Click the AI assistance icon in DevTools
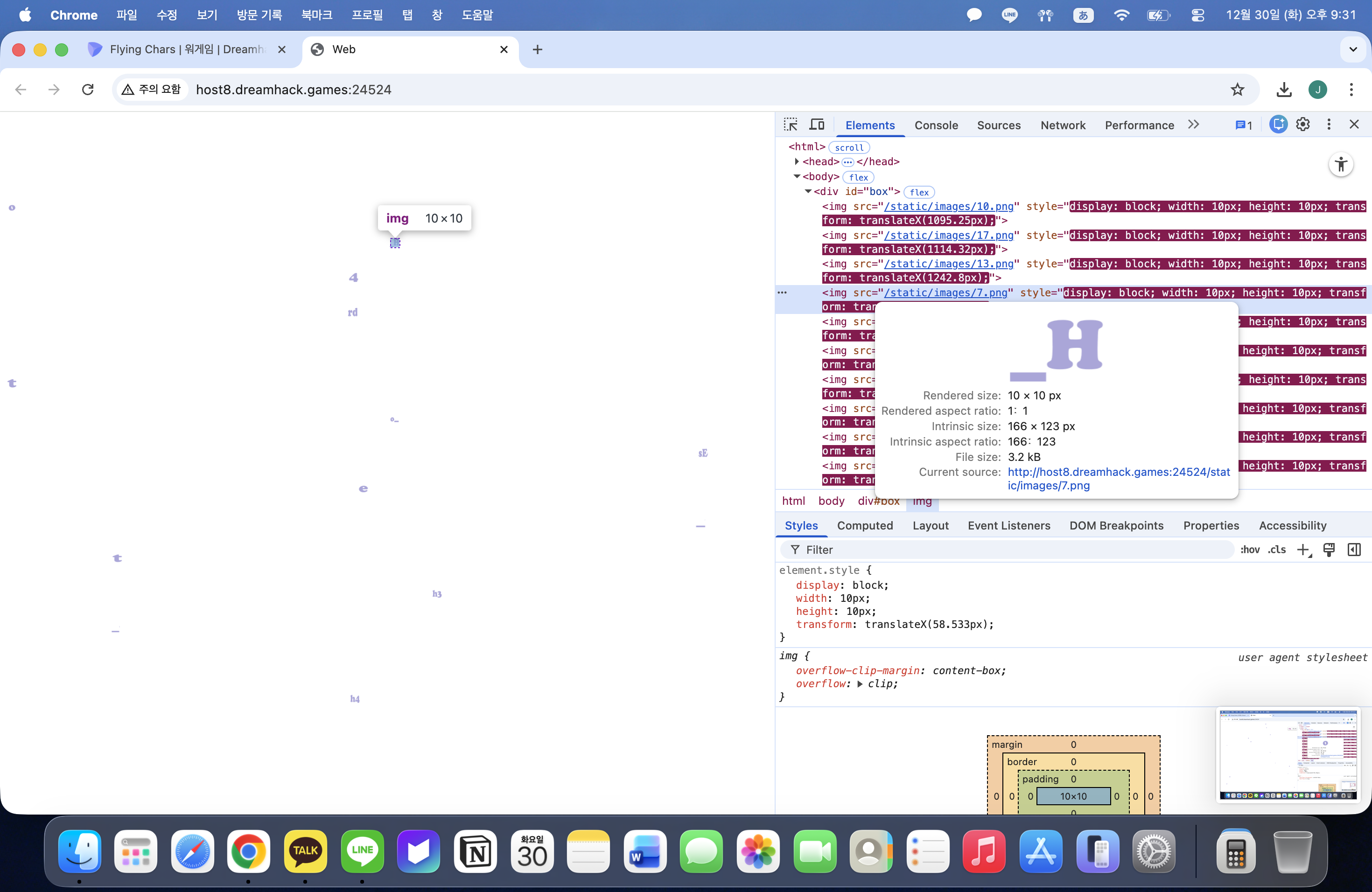1372x892 pixels. (x=1278, y=125)
